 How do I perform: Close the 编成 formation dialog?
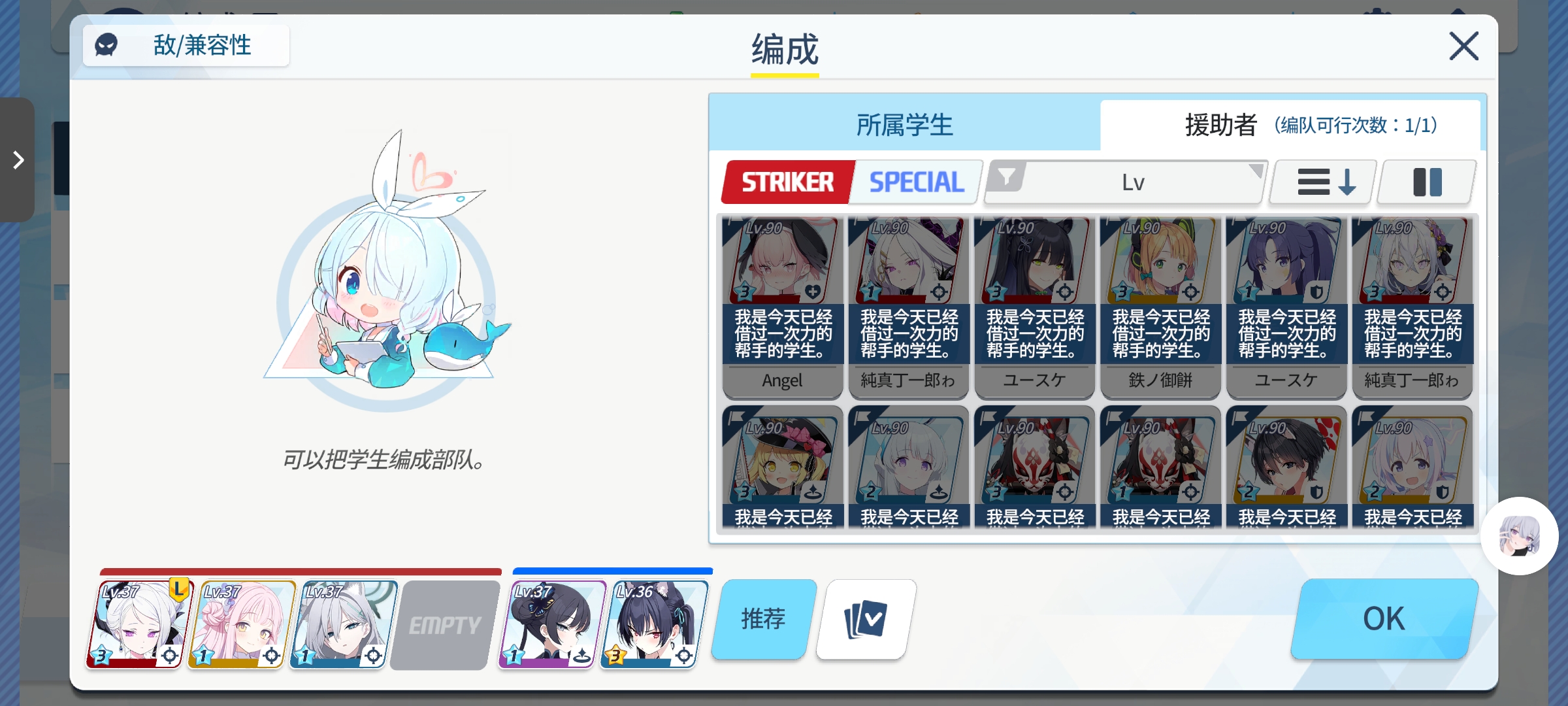[x=1463, y=46]
